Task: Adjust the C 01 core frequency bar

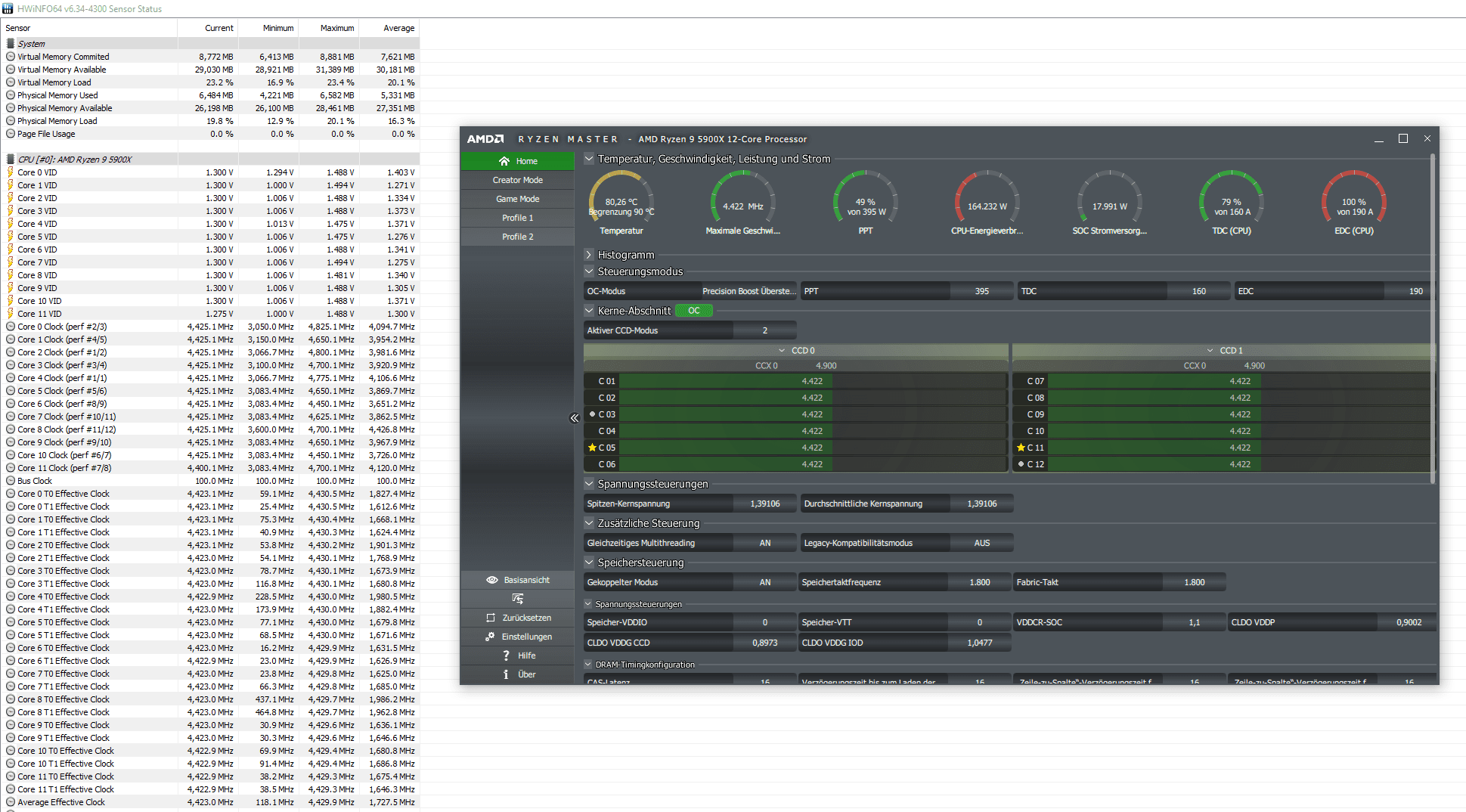Action: 813,381
